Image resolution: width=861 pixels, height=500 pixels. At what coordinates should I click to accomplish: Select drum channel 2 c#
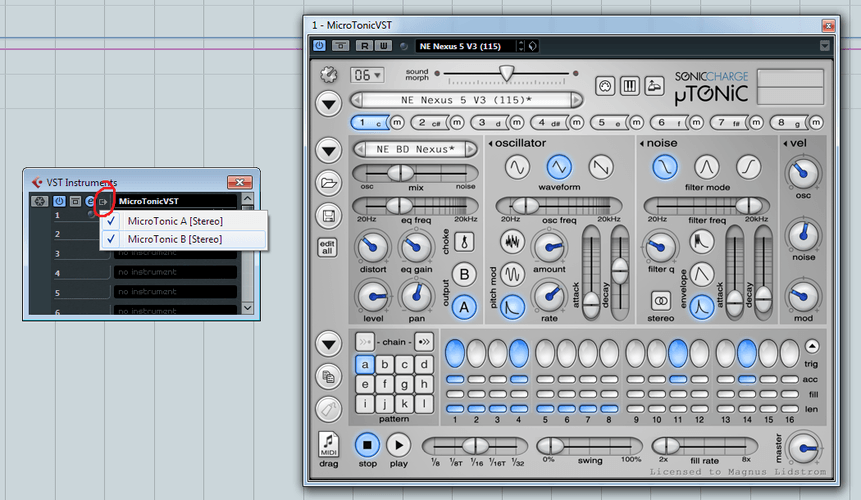coord(429,123)
